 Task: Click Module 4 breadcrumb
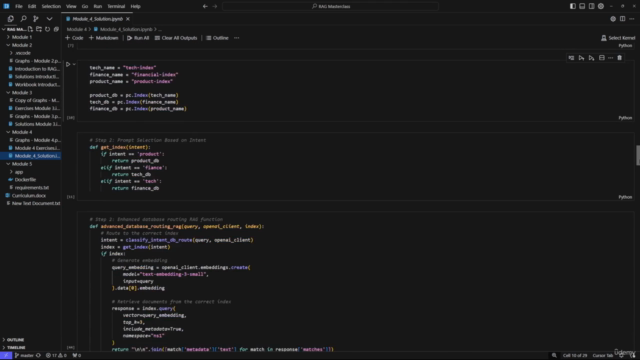76,29
